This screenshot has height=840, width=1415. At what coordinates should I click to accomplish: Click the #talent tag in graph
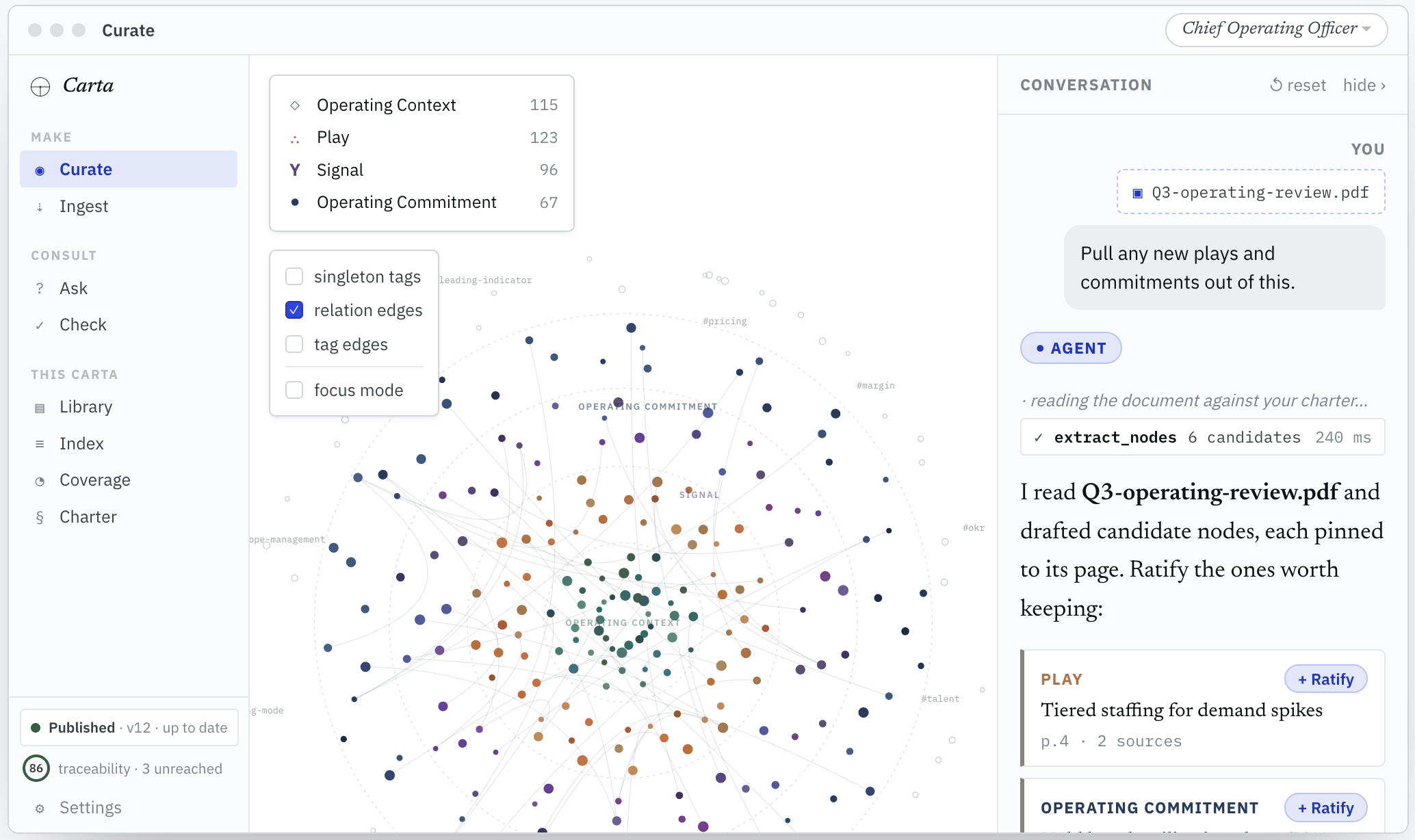[x=939, y=698]
